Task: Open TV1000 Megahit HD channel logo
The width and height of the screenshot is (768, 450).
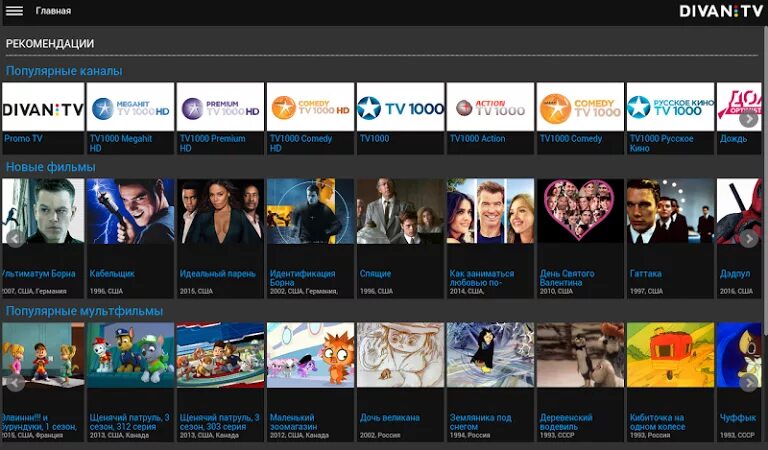Action: (130, 107)
